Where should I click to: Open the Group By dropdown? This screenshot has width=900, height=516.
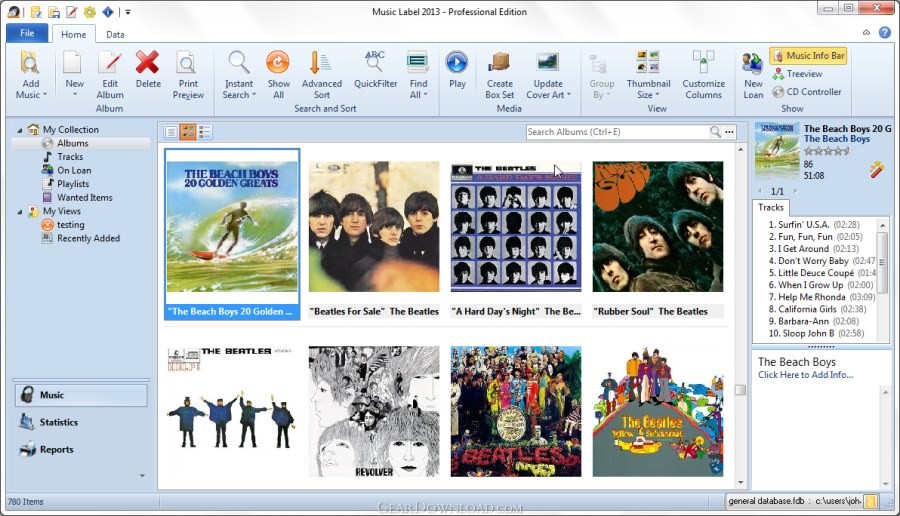point(601,75)
